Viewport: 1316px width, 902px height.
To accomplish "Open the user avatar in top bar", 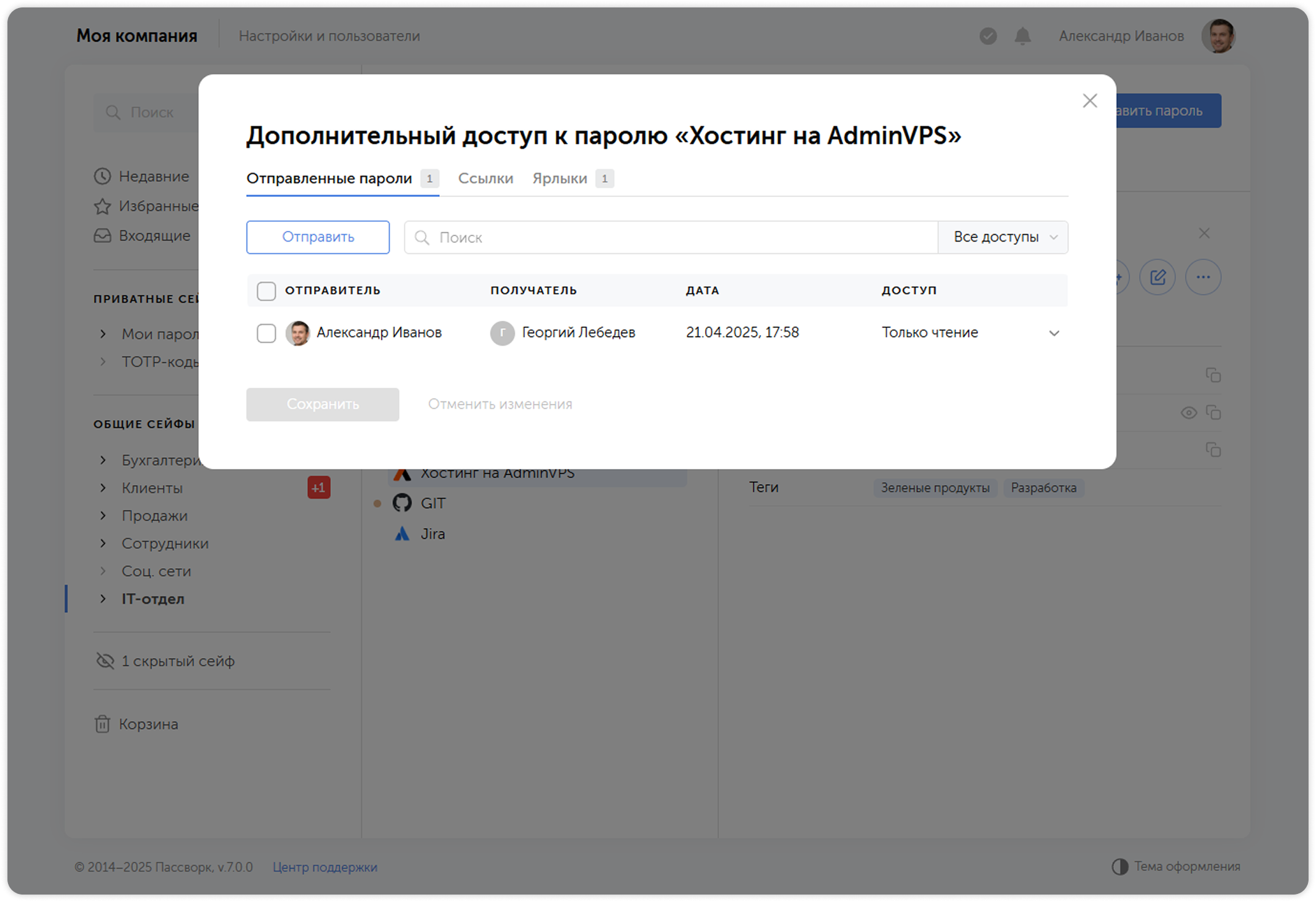I will click(1219, 36).
